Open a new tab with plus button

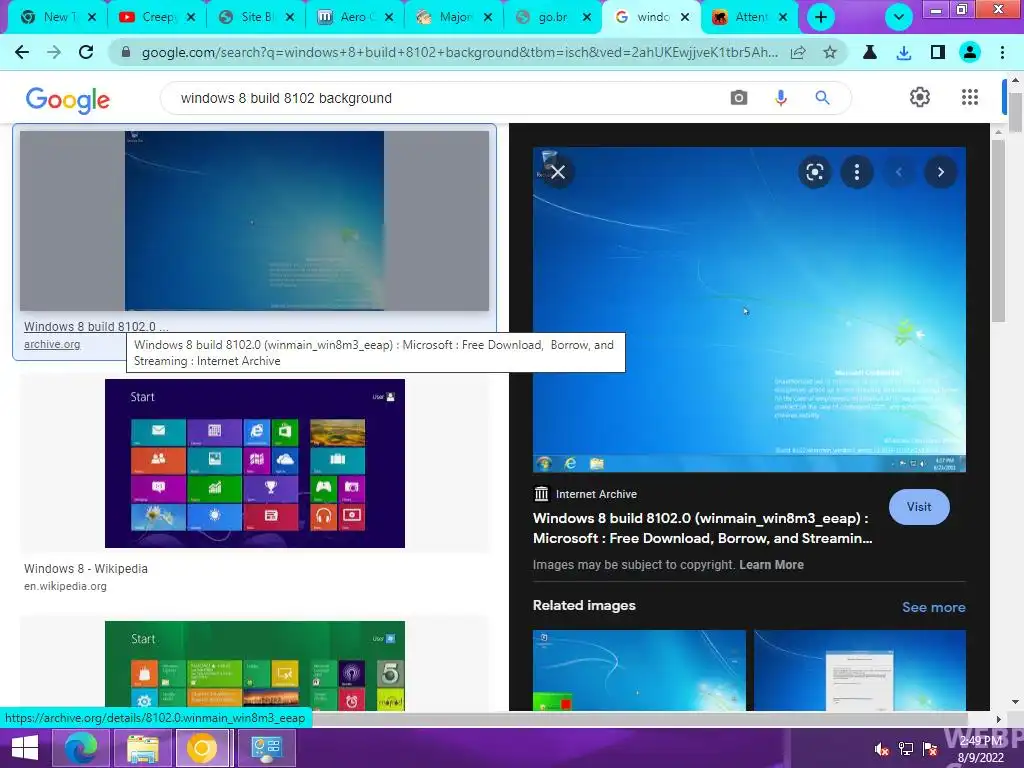(x=821, y=17)
